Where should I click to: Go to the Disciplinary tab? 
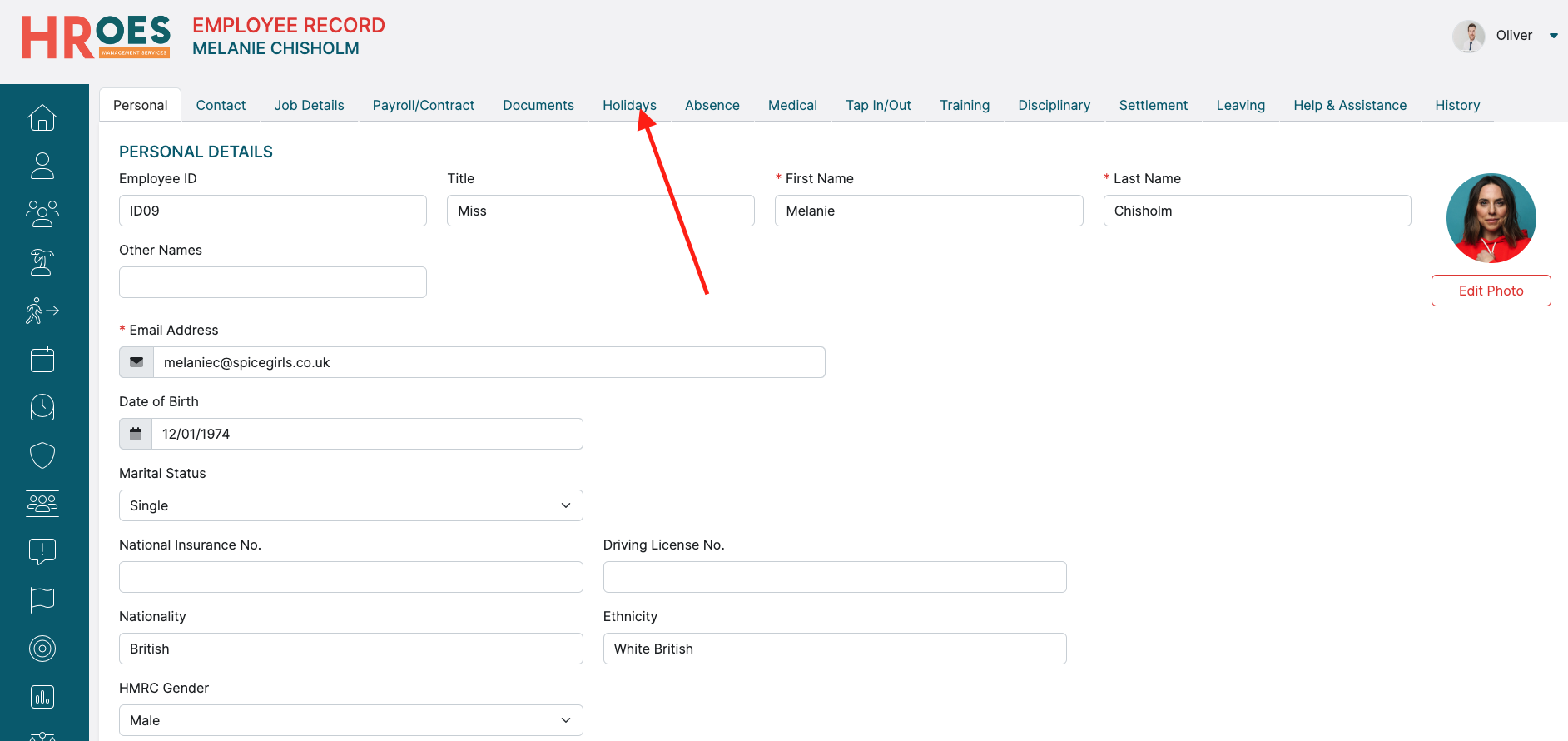coord(1054,106)
